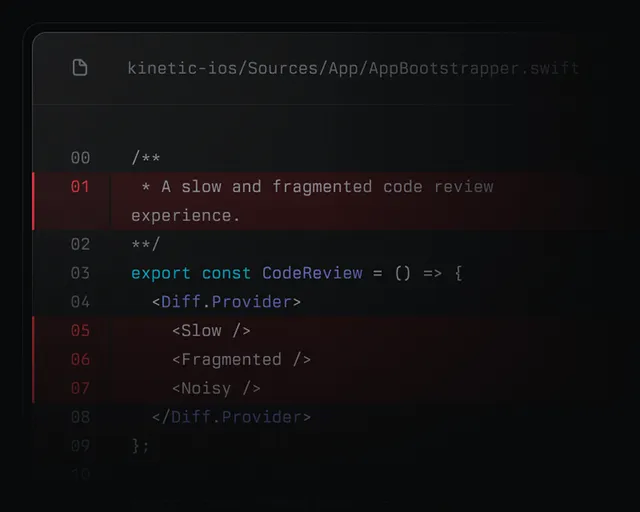The height and width of the screenshot is (512, 640).
Task: Click line number 08
Action: pos(80,417)
